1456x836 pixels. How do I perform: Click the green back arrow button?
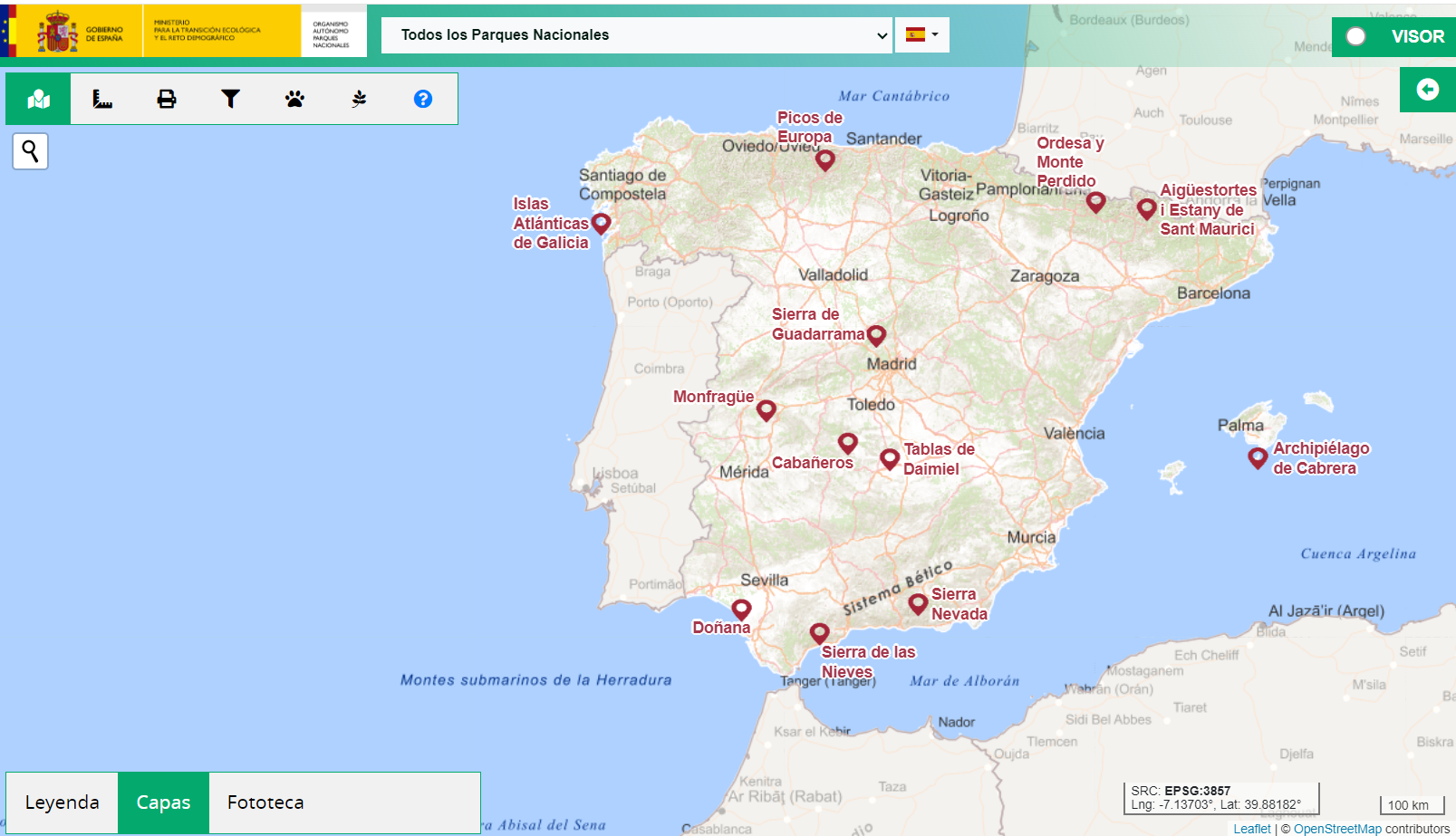1427,90
